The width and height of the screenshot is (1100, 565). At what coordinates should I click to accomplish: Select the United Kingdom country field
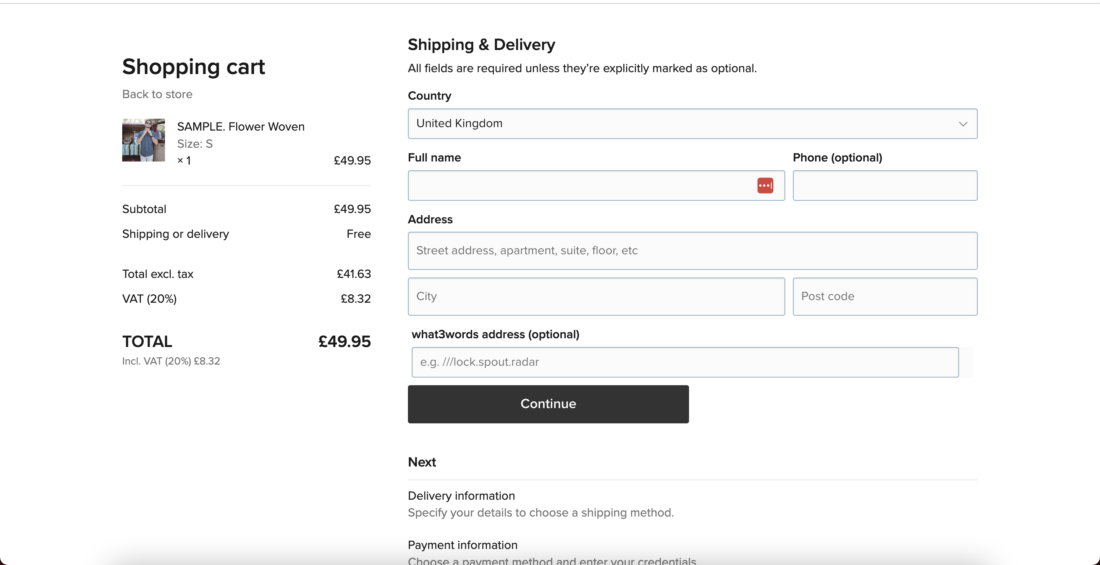tap(680, 124)
